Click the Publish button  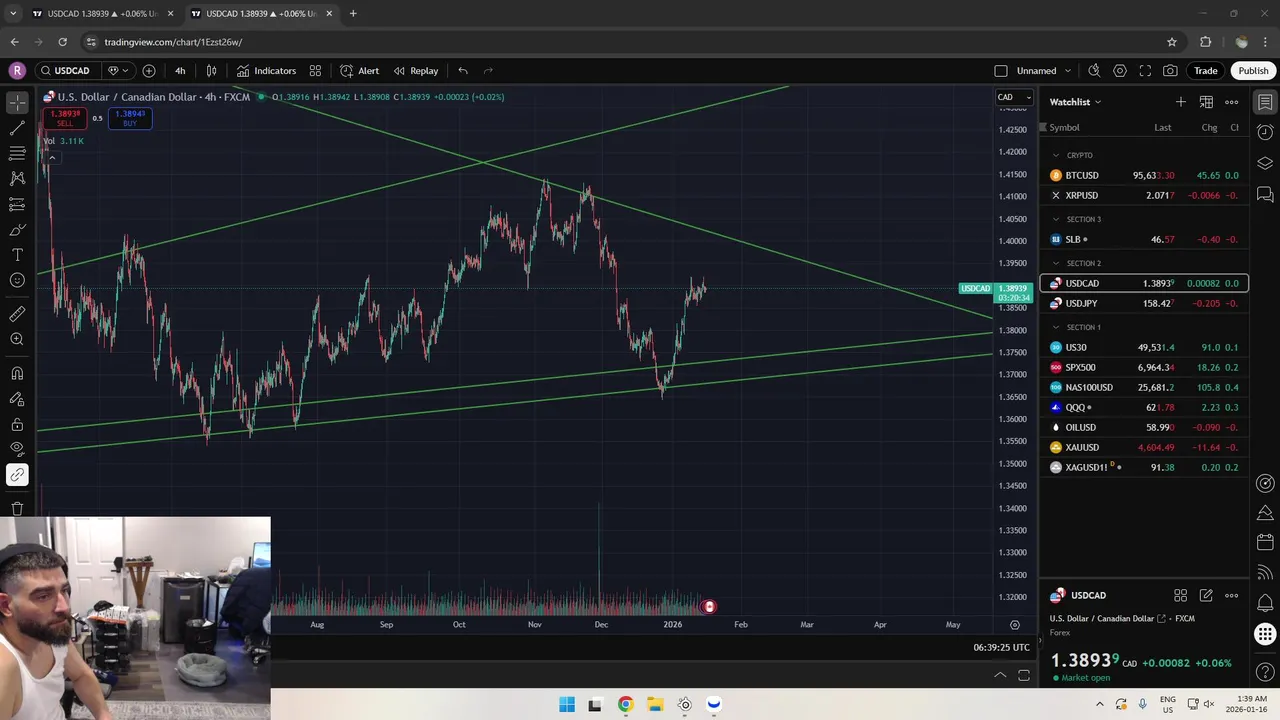click(x=1253, y=71)
